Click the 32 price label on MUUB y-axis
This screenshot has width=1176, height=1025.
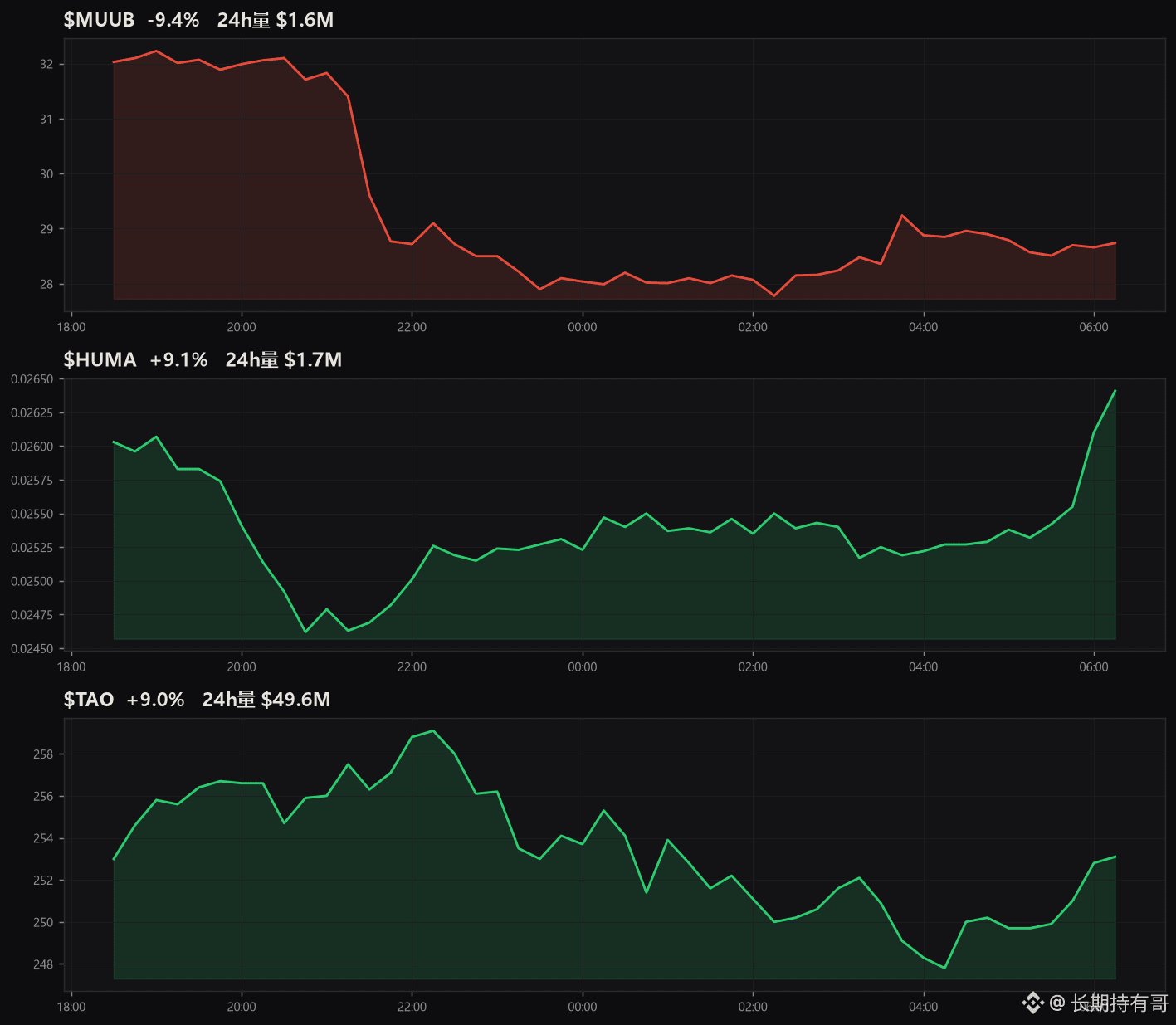click(x=46, y=64)
